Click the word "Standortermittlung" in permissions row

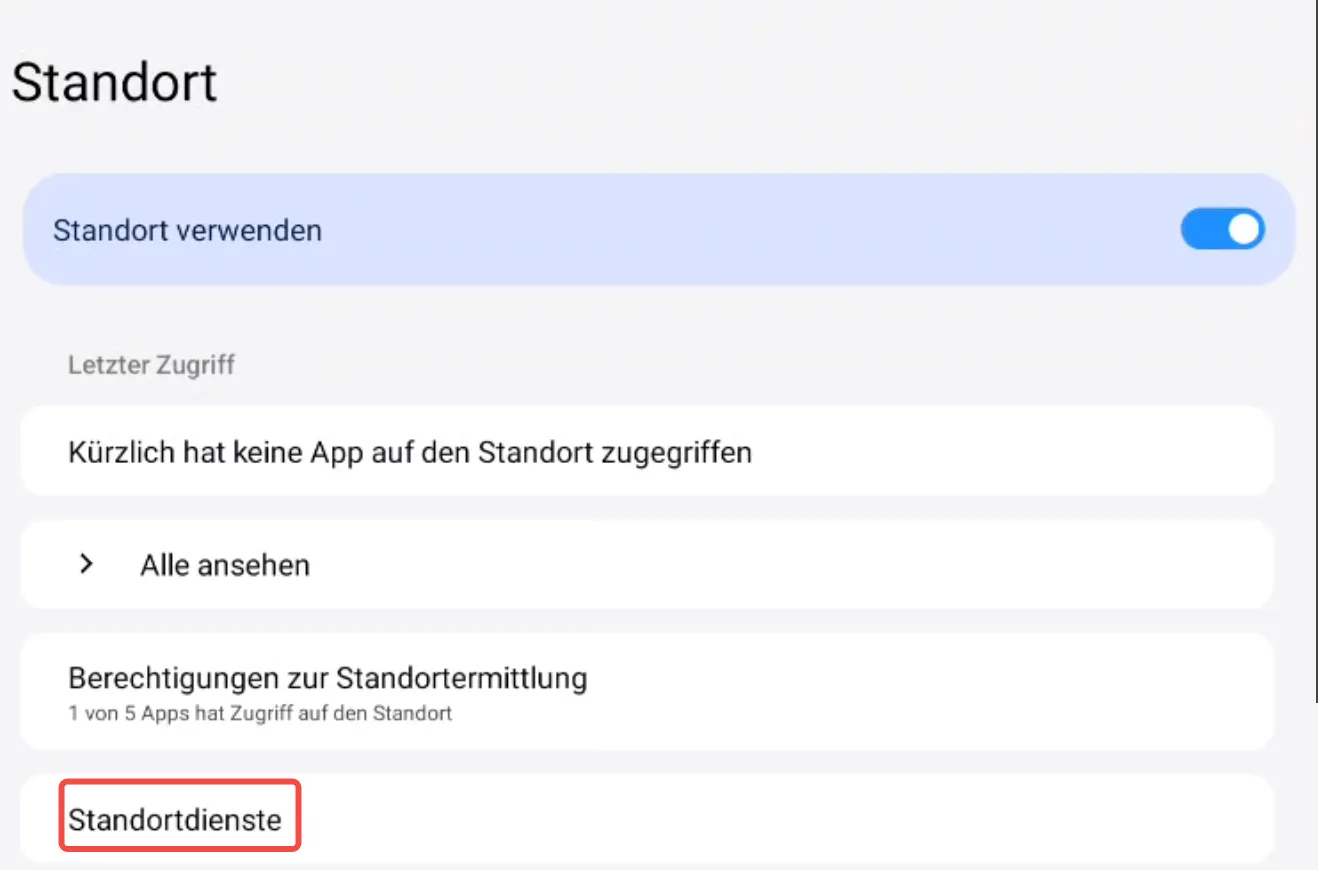[x=461, y=679]
